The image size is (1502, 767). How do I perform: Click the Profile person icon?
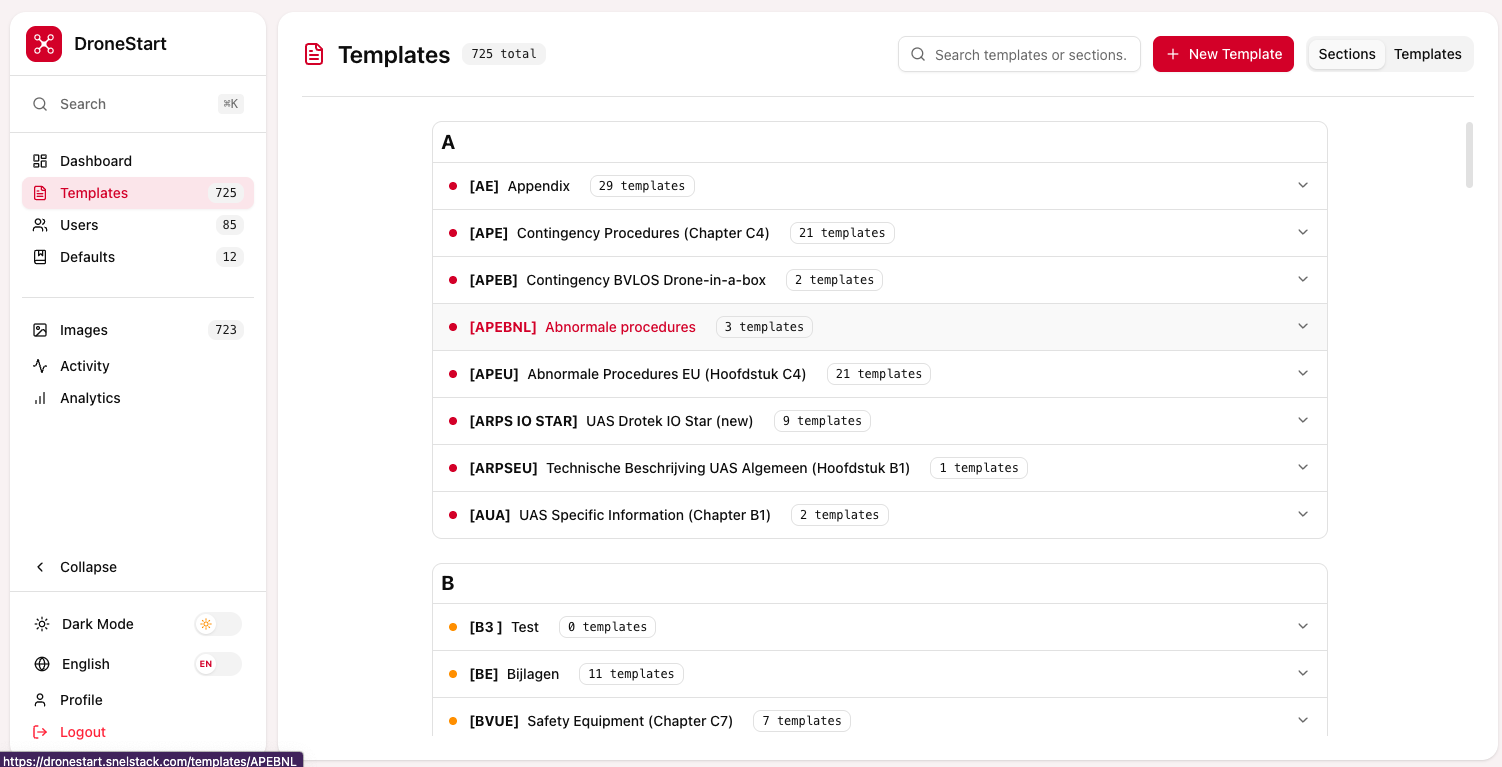(40, 700)
